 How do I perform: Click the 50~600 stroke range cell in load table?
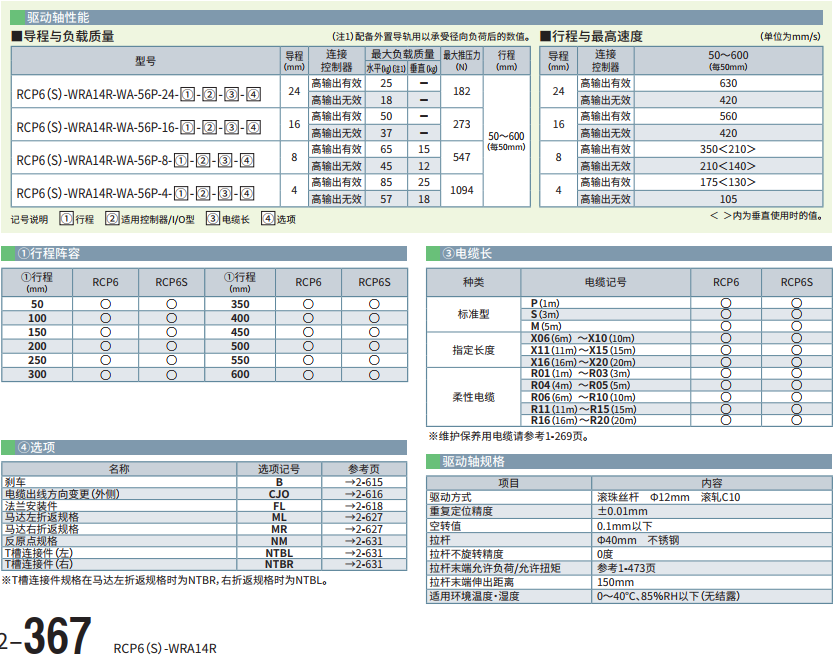507,141
